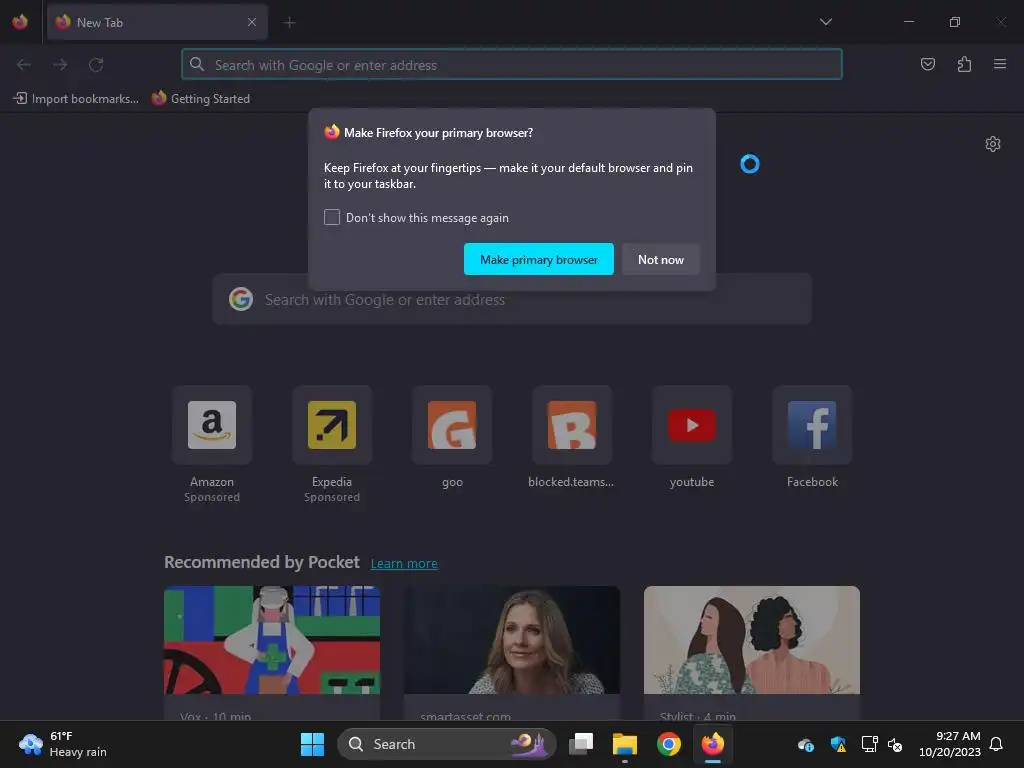Open the youtube shortcut tile
The width and height of the screenshot is (1024, 768).
tap(692, 424)
